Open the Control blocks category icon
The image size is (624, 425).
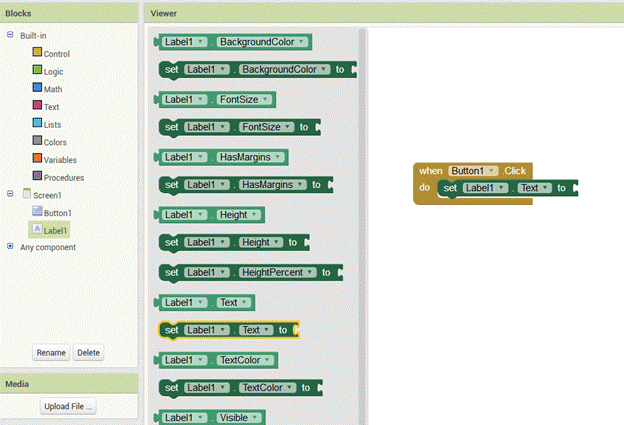[37, 52]
